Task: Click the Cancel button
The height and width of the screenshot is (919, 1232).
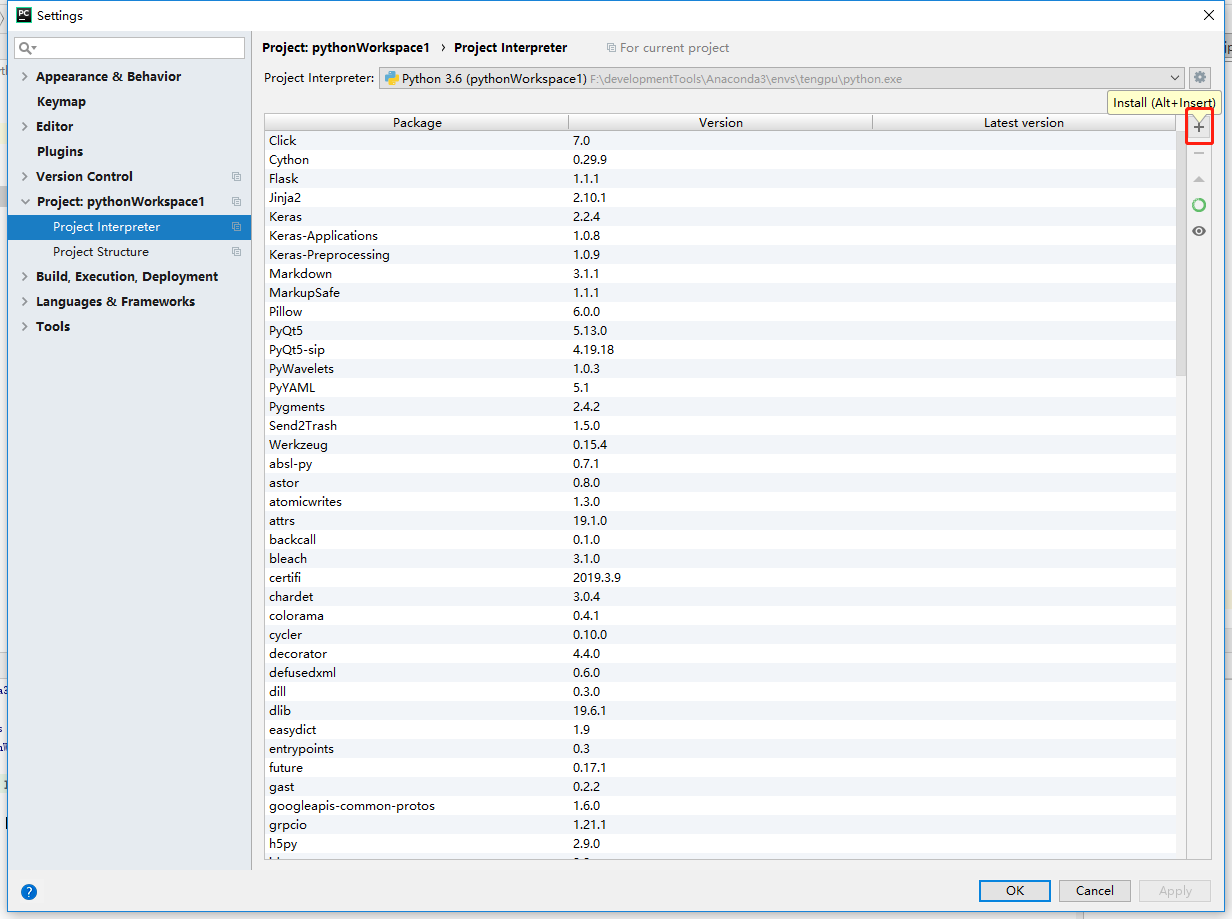Action: (1095, 891)
